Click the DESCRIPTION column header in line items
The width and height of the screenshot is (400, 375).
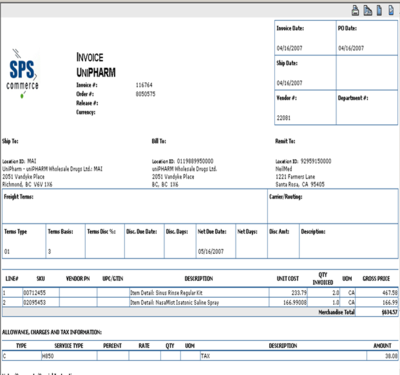[x=199, y=278]
